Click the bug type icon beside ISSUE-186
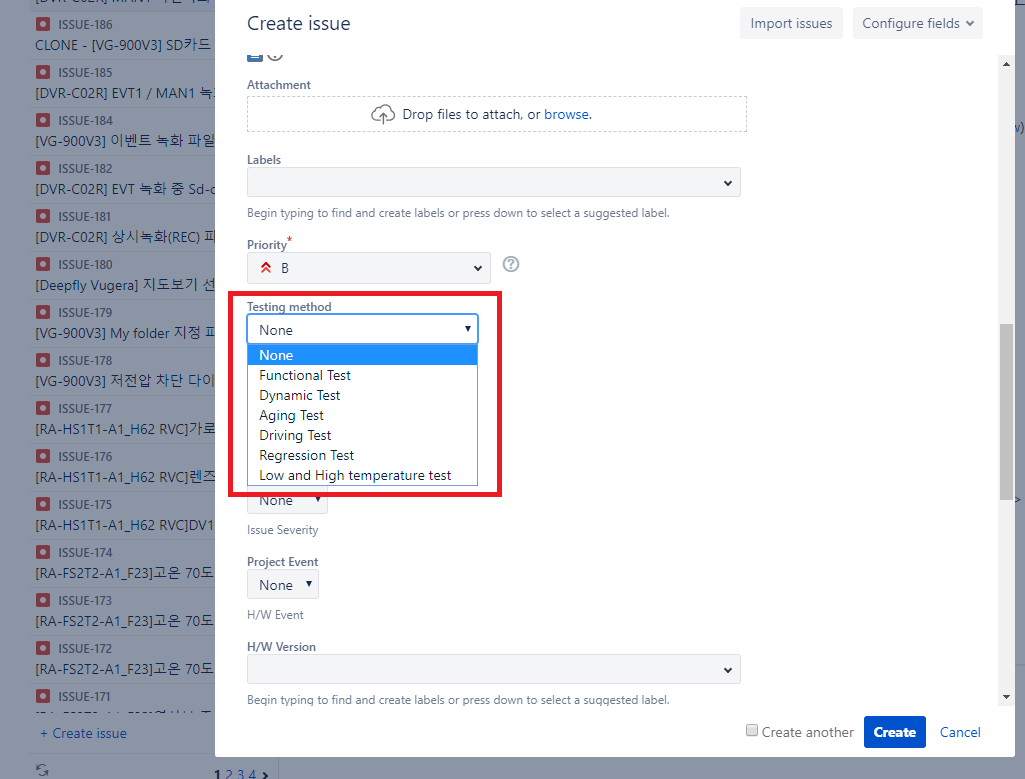Image resolution: width=1025 pixels, height=779 pixels. (x=42, y=24)
